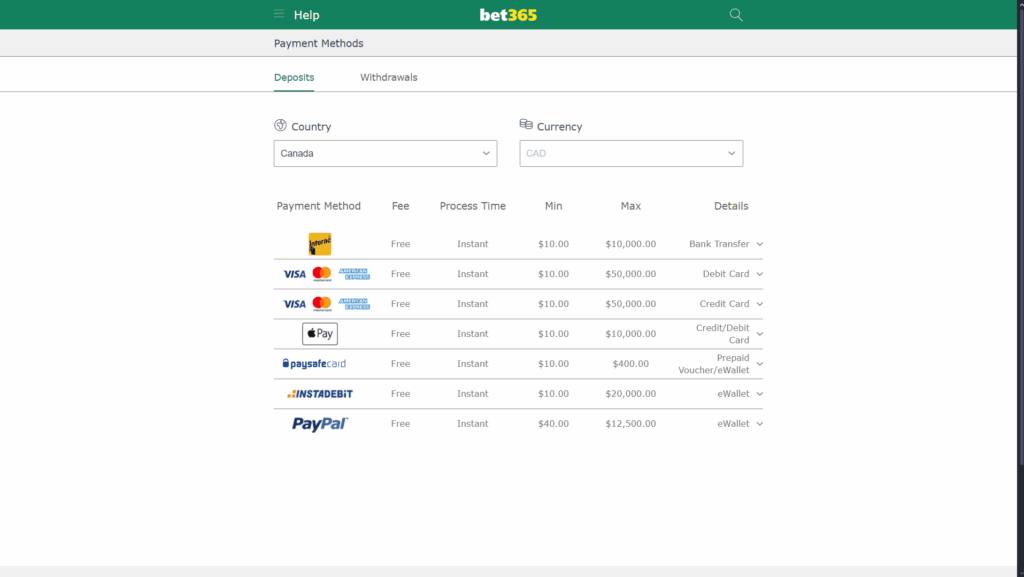Select the Apple Pay logo
Image resolution: width=1024 pixels, height=577 pixels.
[319, 333]
